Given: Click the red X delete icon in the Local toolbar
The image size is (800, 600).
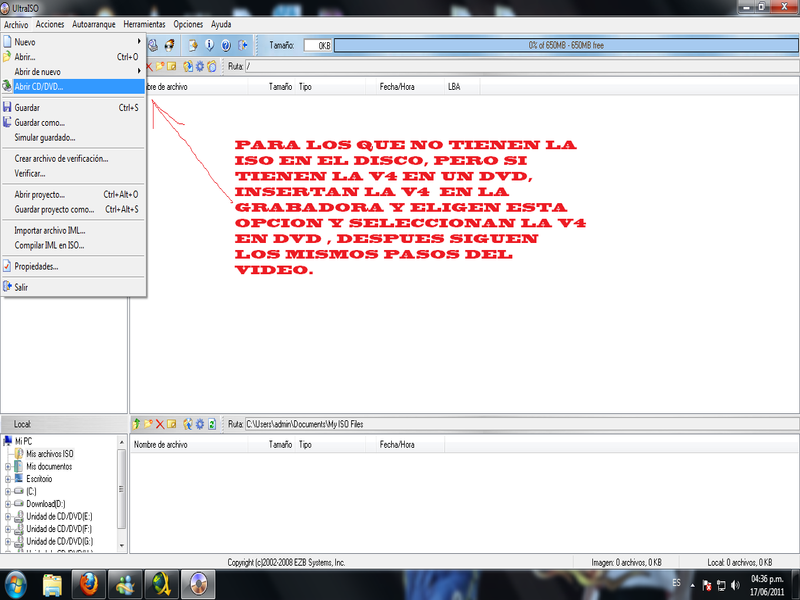Looking at the screenshot, I should click(x=160, y=424).
